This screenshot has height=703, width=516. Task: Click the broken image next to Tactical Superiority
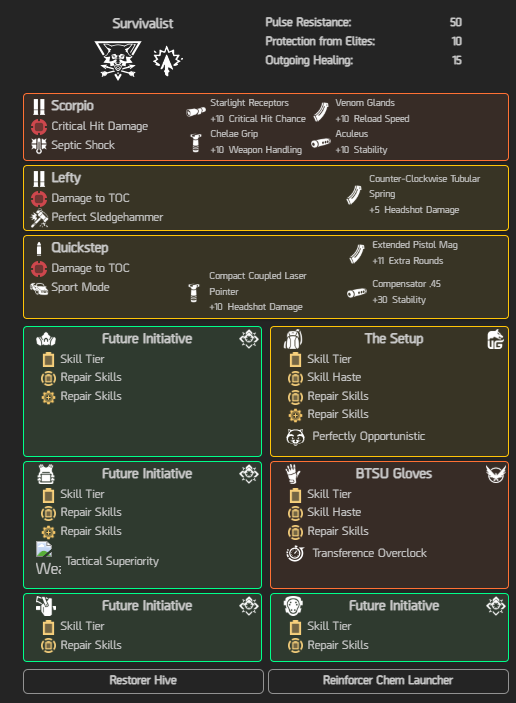point(44,549)
